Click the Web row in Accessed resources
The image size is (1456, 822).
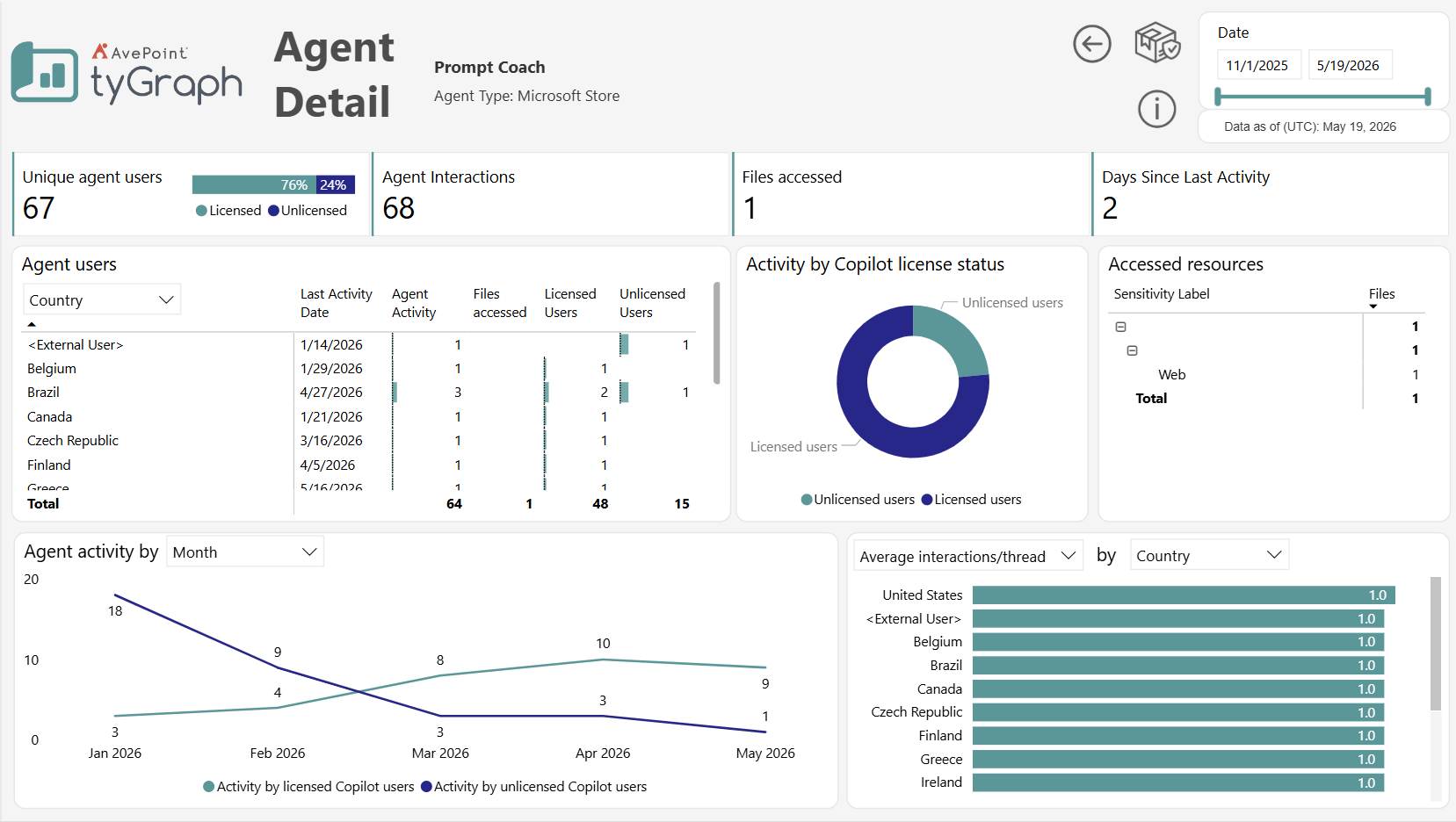click(x=1268, y=375)
